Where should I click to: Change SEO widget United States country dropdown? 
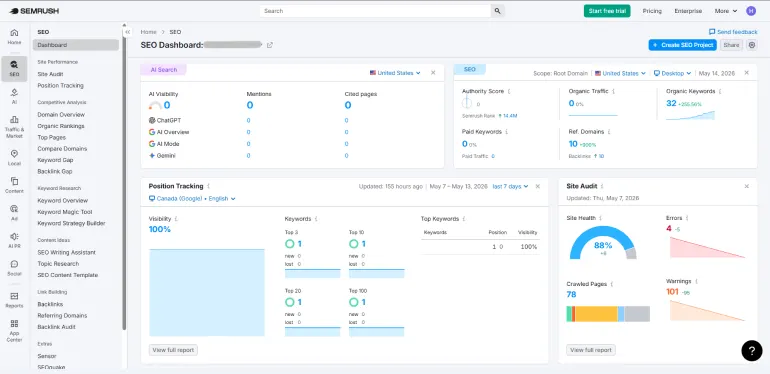click(620, 73)
